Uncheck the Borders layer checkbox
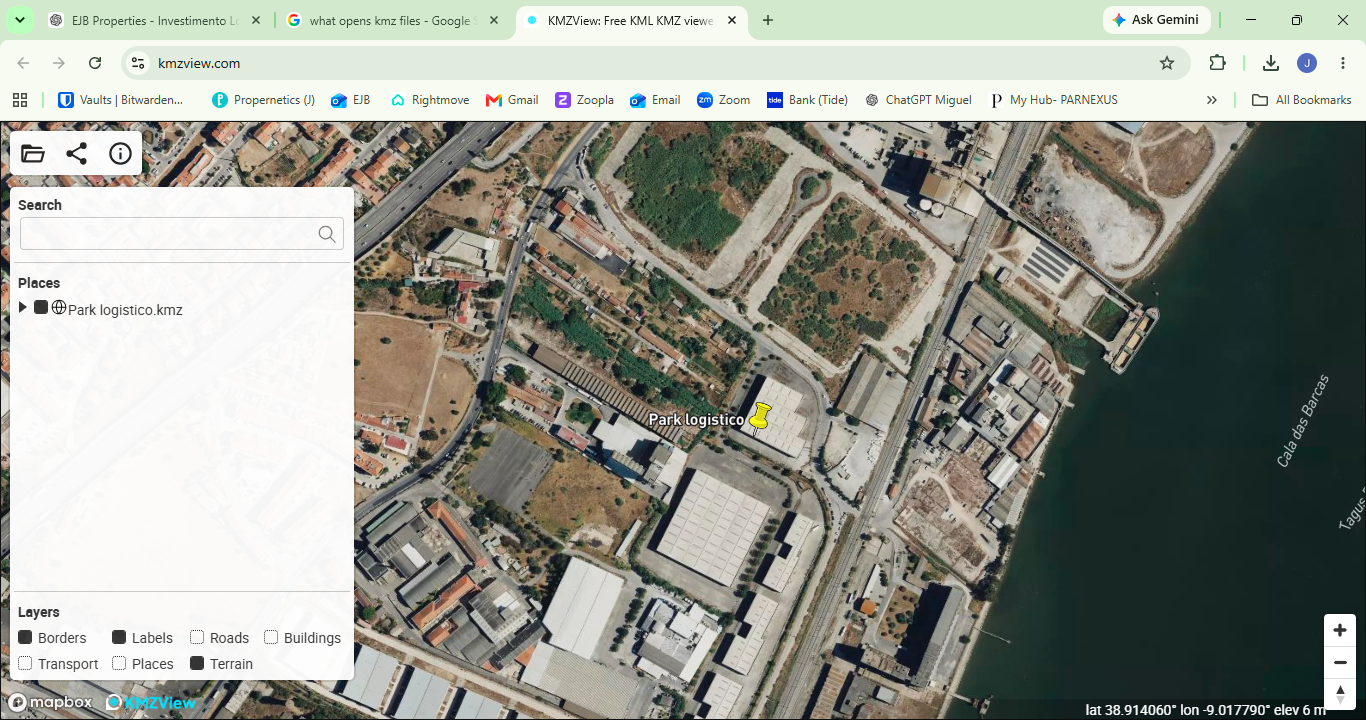1366x720 pixels. coord(26,637)
